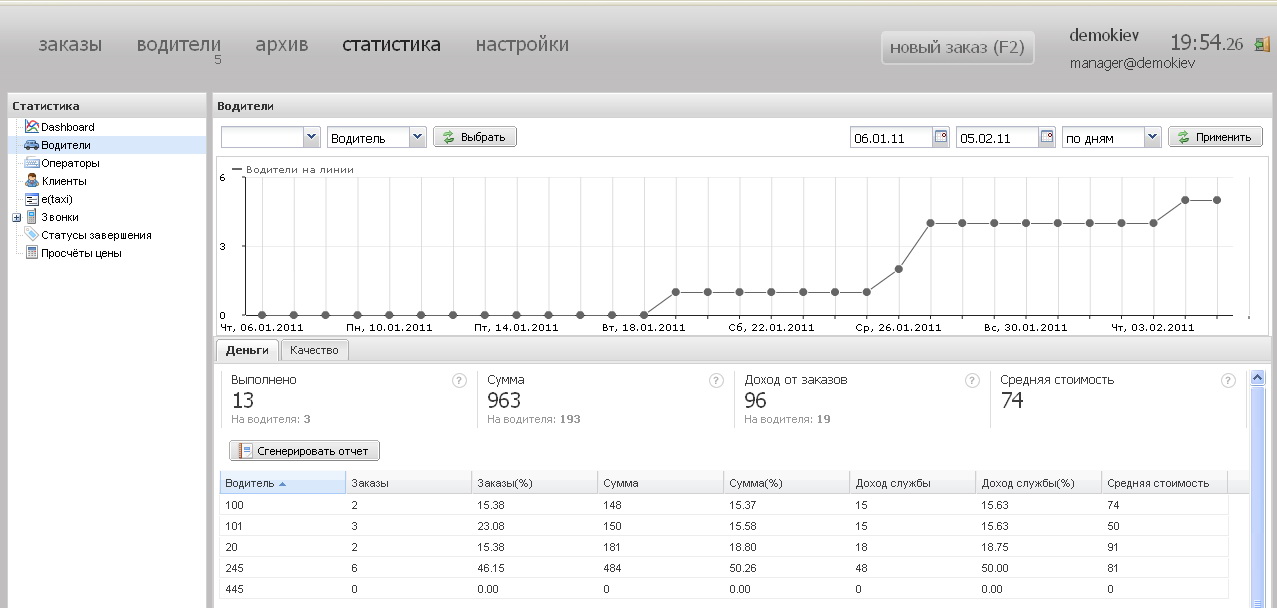
Task: Open the водители menu
Action: click(x=179, y=44)
